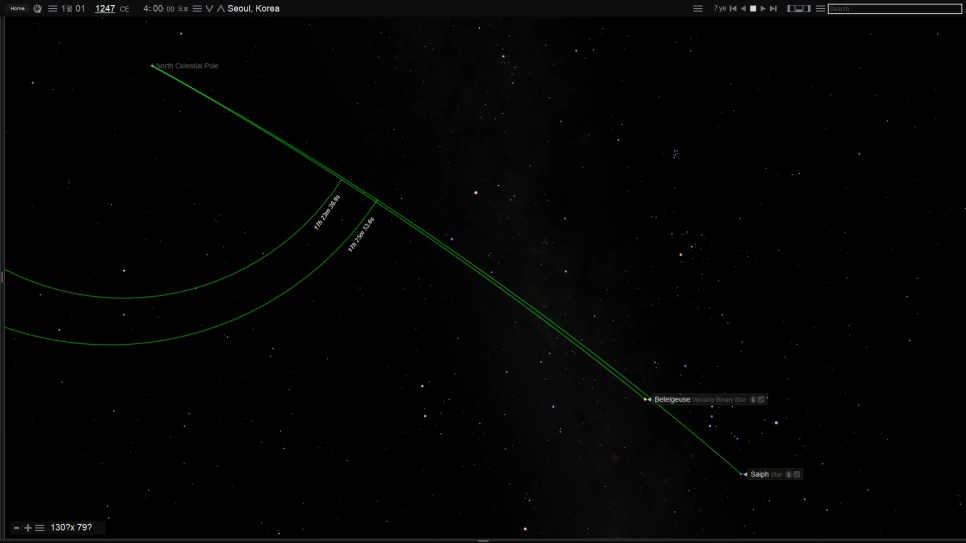Select the month field "1월"
This screenshot has height=543, width=966.
[x=67, y=9]
